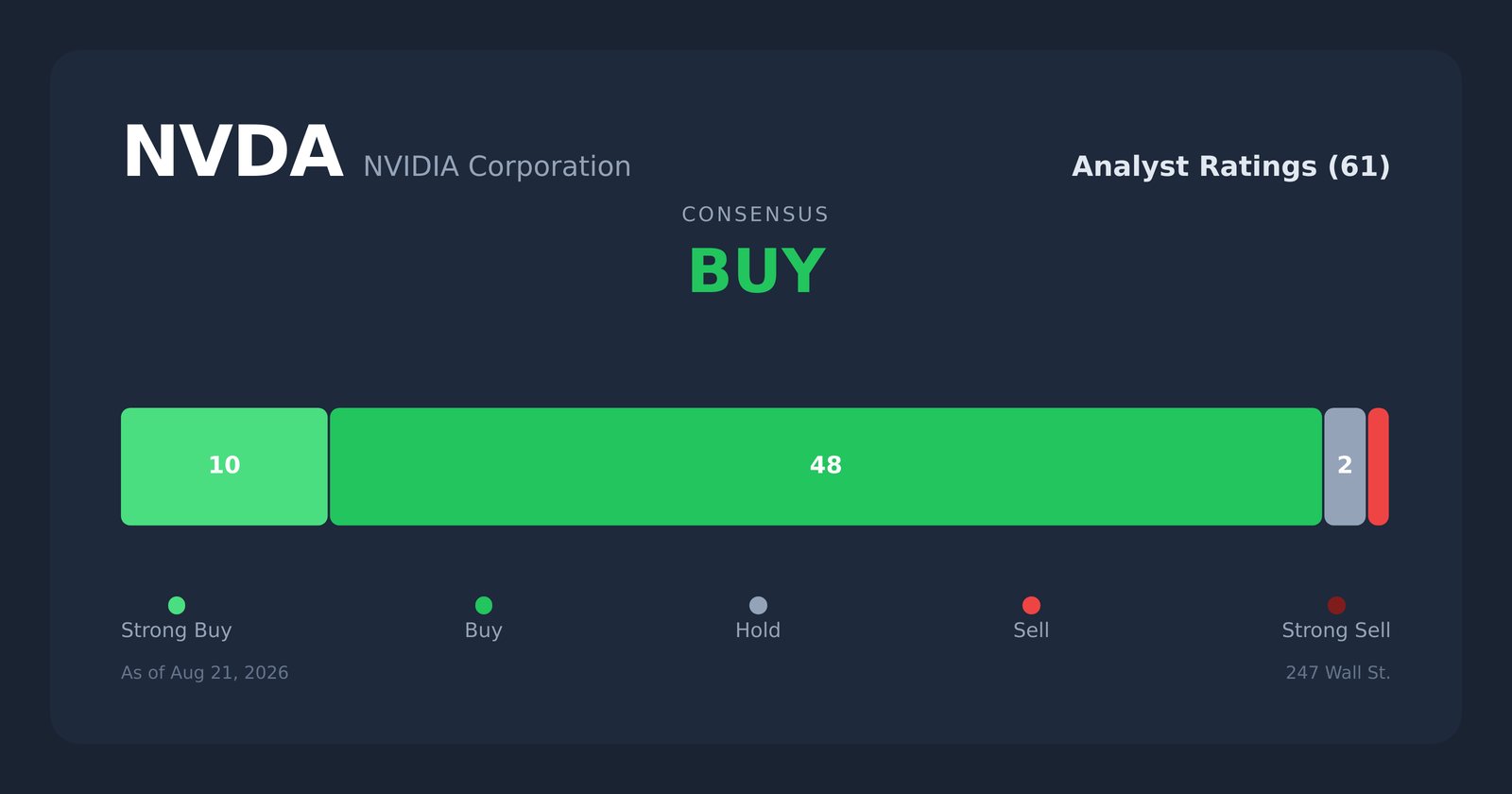Image resolution: width=1512 pixels, height=794 pixels.
Task: Click the Buy legend green dot
Action: click(484, 605)
